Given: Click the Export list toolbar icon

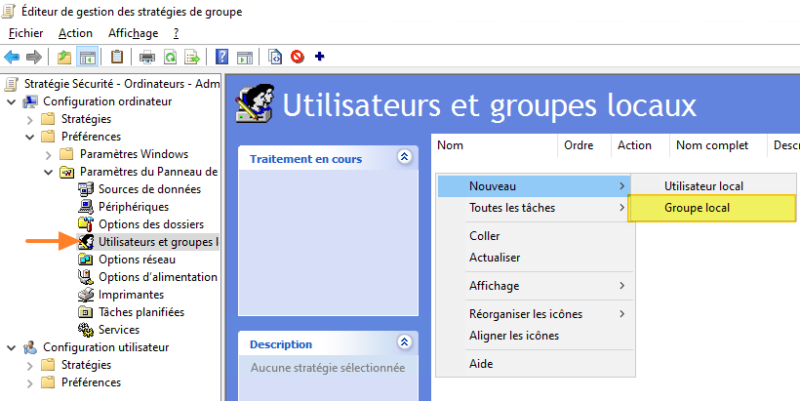Looking at the screenshot, I should (x=192, y=57).
